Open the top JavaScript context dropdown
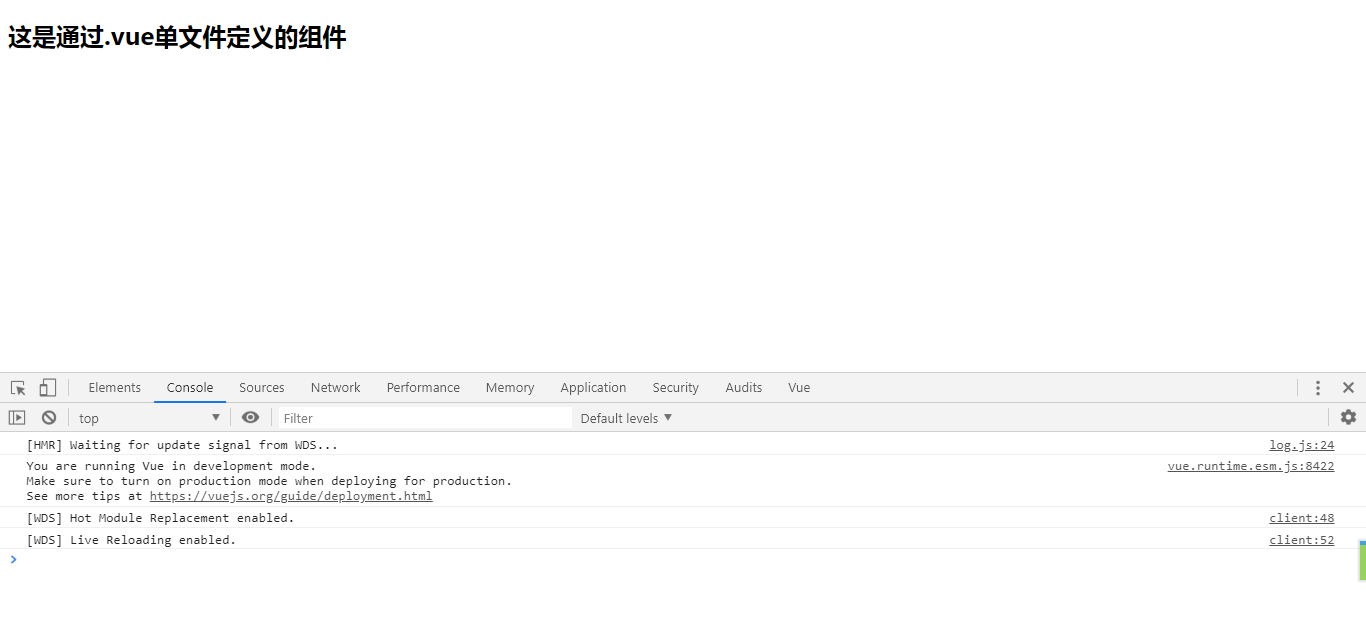Image resolution: width=1366 pixels, height=625 pixels. coord(149,418)
